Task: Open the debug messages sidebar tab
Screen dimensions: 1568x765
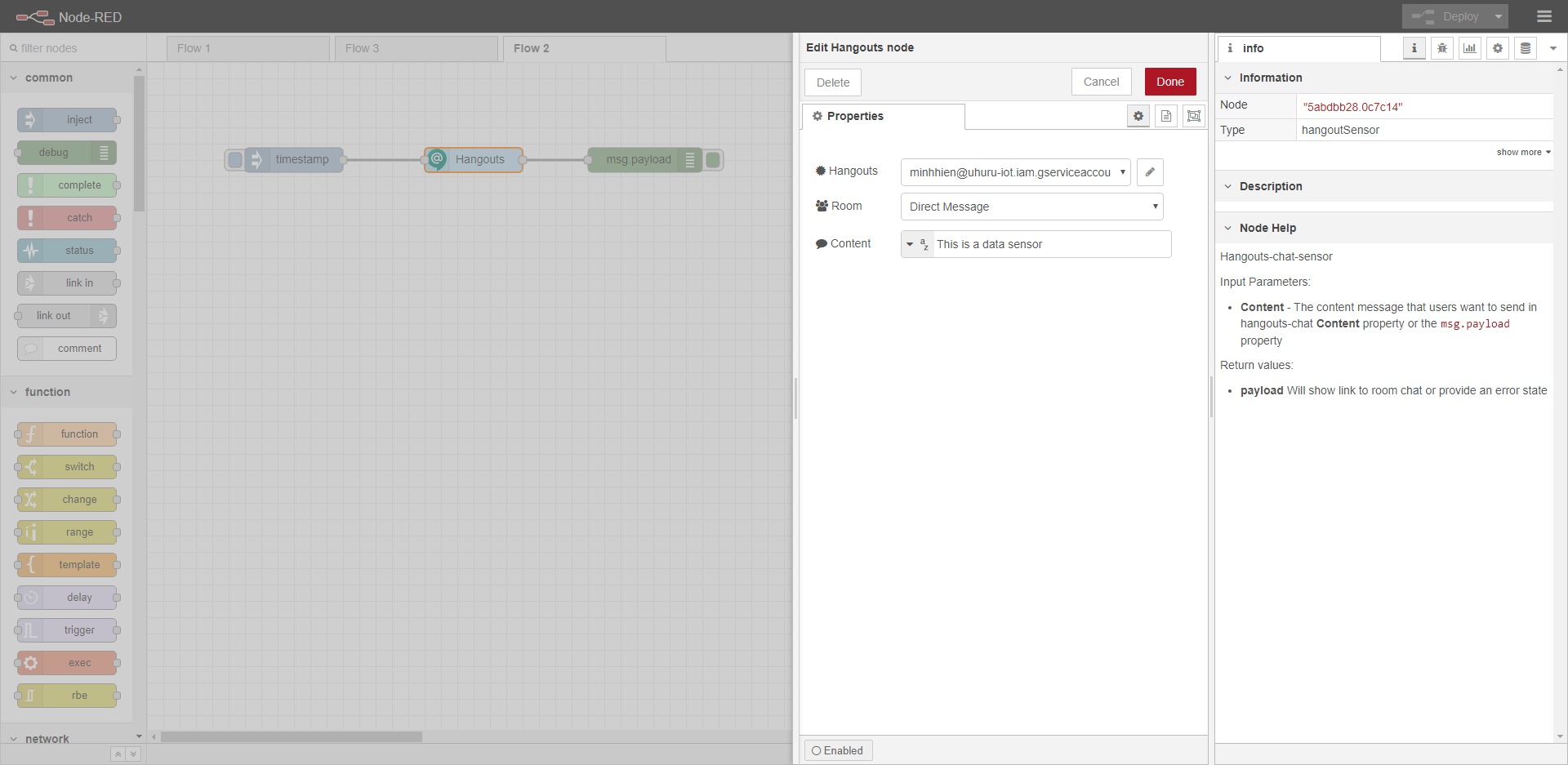Action: pos(1442,48)
